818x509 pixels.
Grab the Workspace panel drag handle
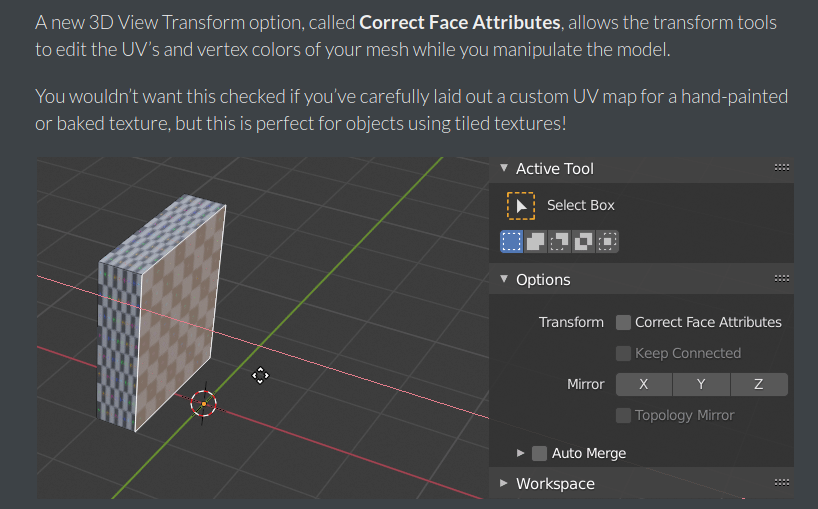[x=781, y=482]
